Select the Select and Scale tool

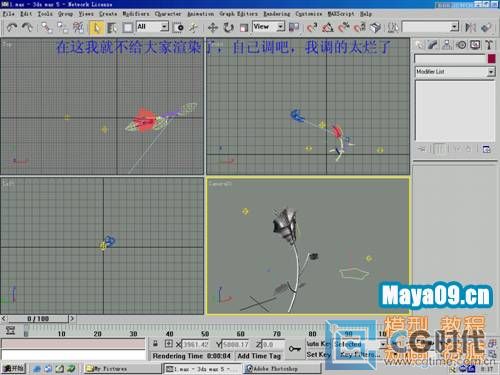click(x=244, y=27)
